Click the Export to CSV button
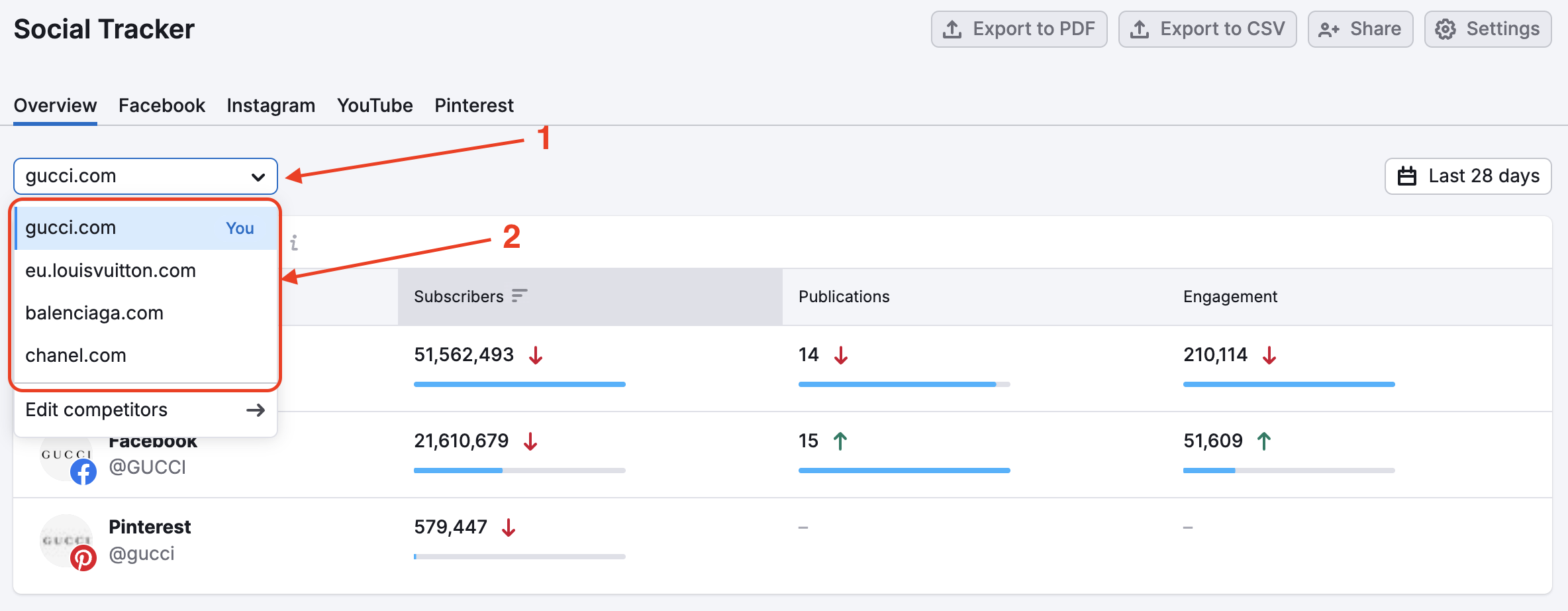This screenshot has height=611, width=1568. 1206,28
